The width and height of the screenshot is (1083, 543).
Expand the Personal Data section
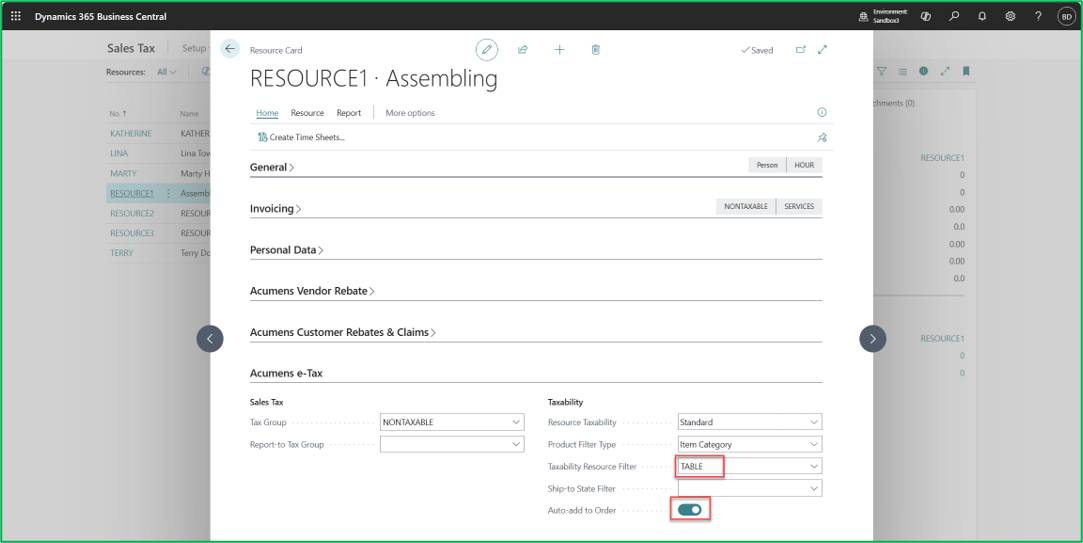click(287, 250)
